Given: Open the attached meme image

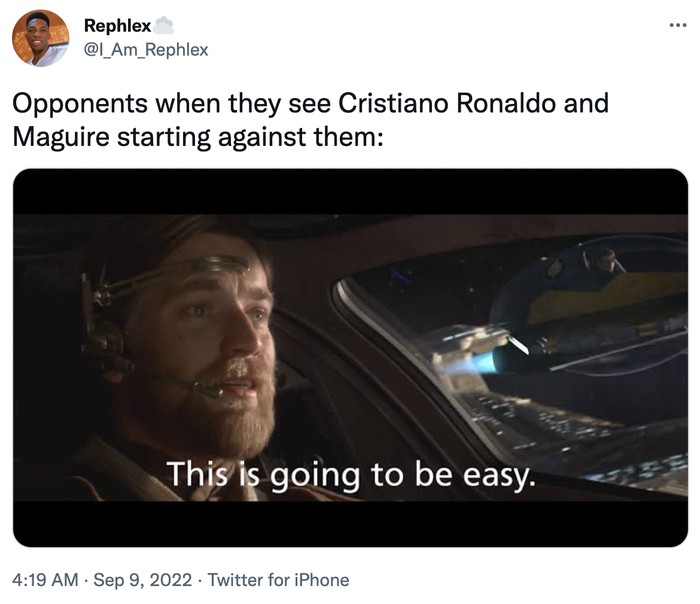Looking at the screenshot, I should 350,358.
